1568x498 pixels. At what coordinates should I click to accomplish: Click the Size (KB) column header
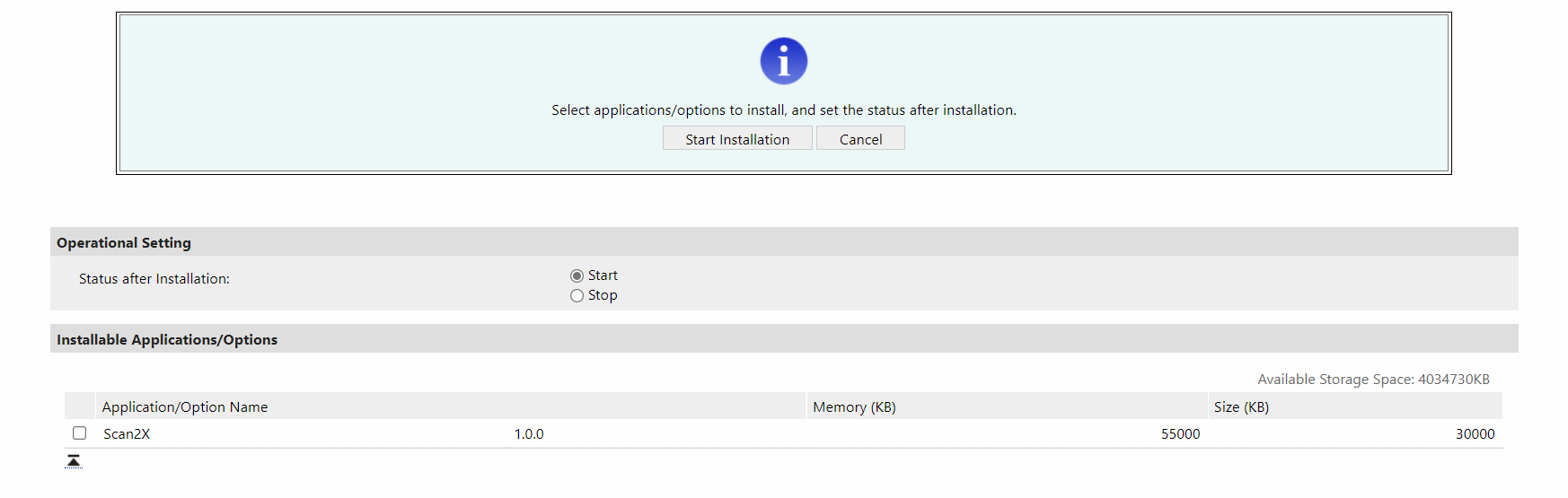tap(1241, 407)
